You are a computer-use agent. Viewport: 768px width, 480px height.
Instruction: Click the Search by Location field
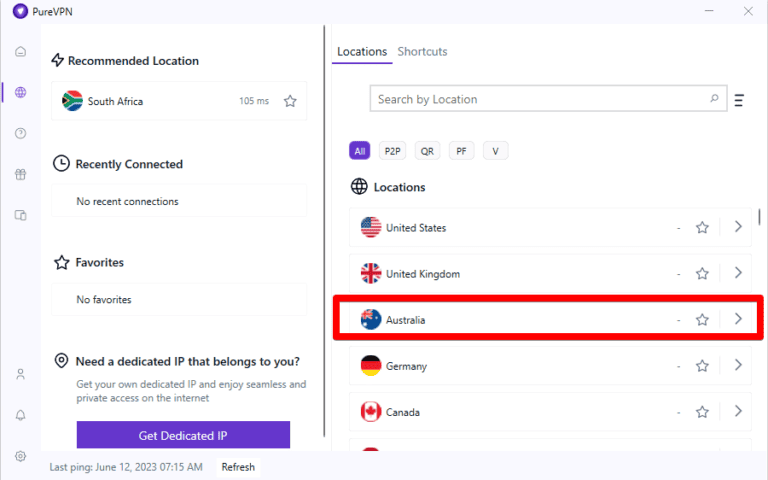(x=540, y=100)
